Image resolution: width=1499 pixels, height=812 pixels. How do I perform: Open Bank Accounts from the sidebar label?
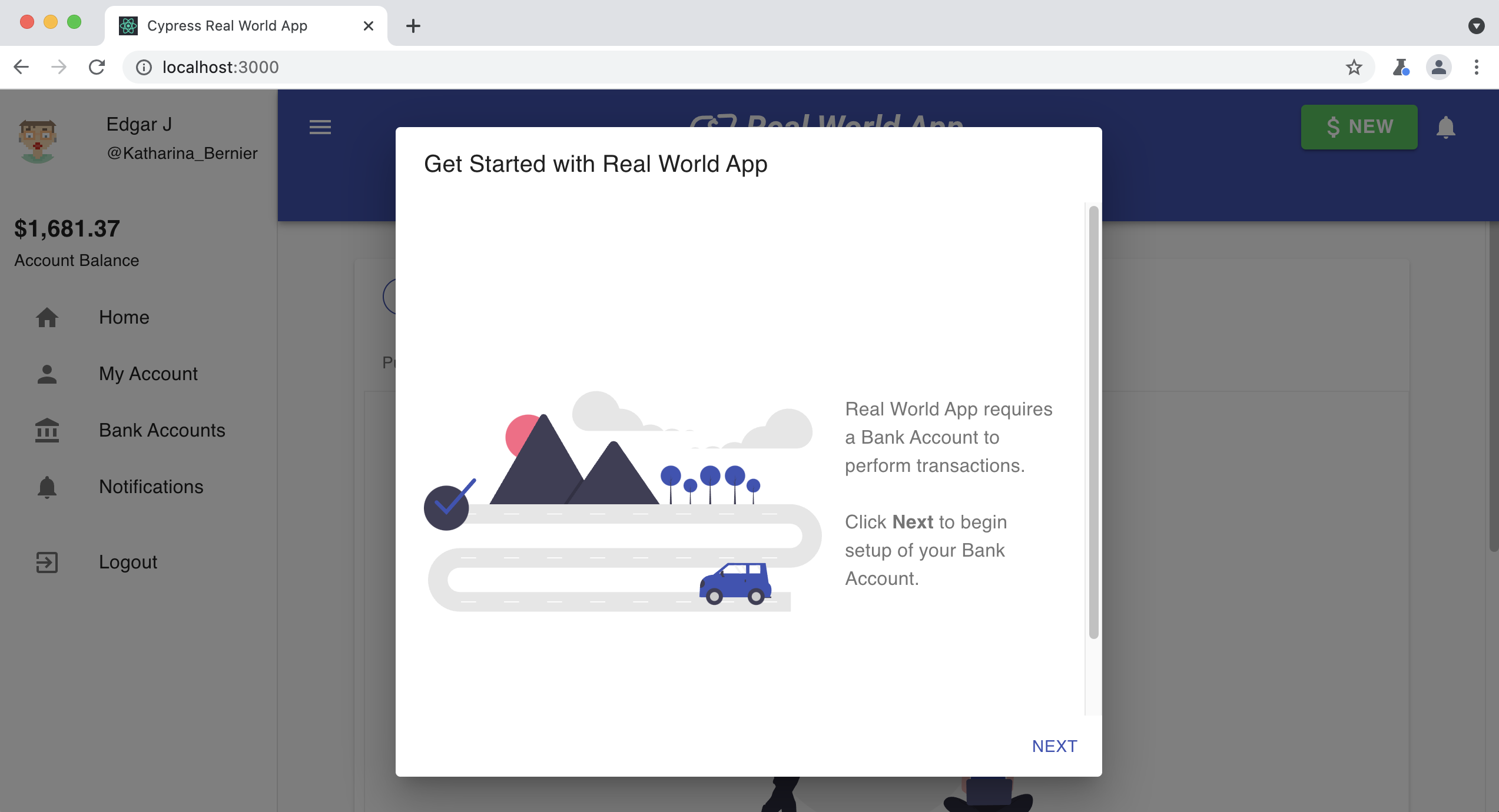pos(162,430)
